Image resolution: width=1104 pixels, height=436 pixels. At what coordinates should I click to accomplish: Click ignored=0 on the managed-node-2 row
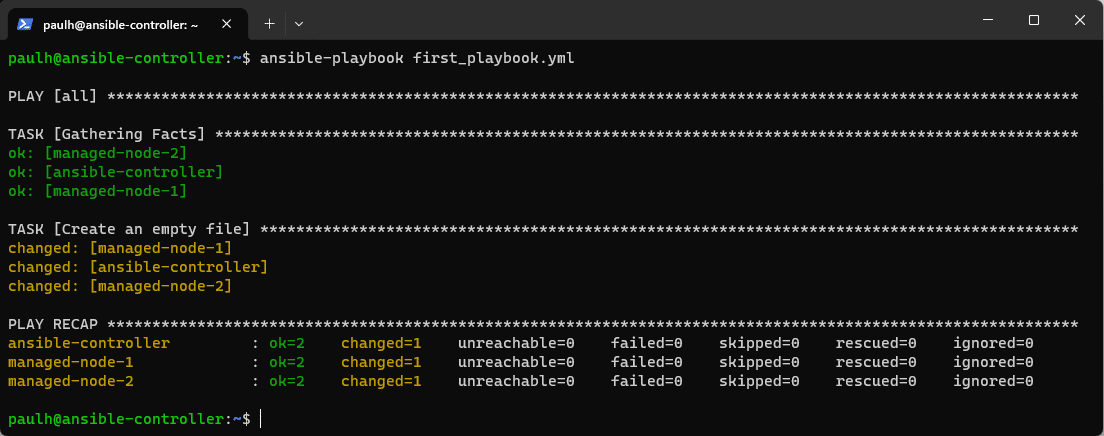coord(993,382)
